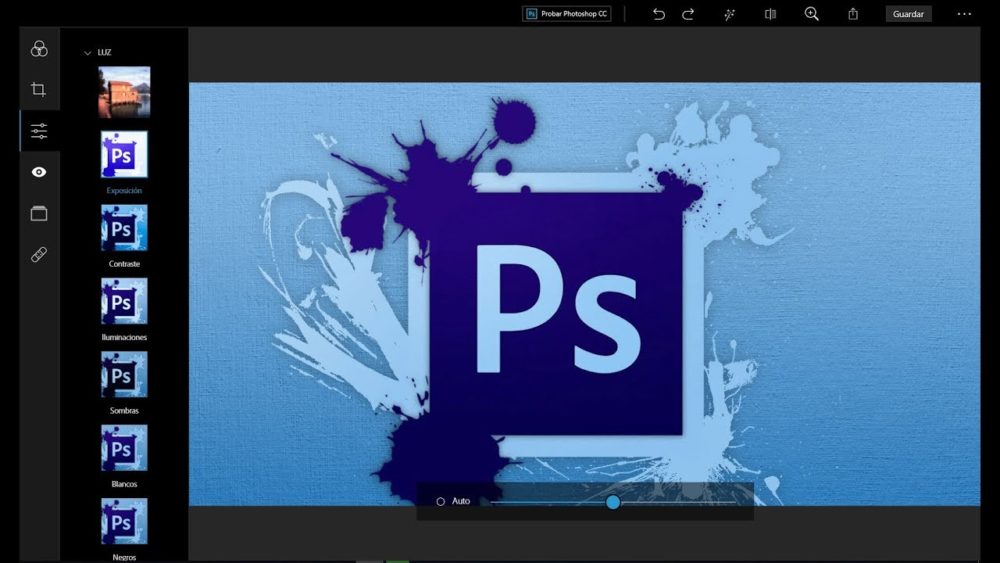Screen dimensions: 1000x563
Task: Select the Red Eye tool icon
Action: [x=39, y=172]
